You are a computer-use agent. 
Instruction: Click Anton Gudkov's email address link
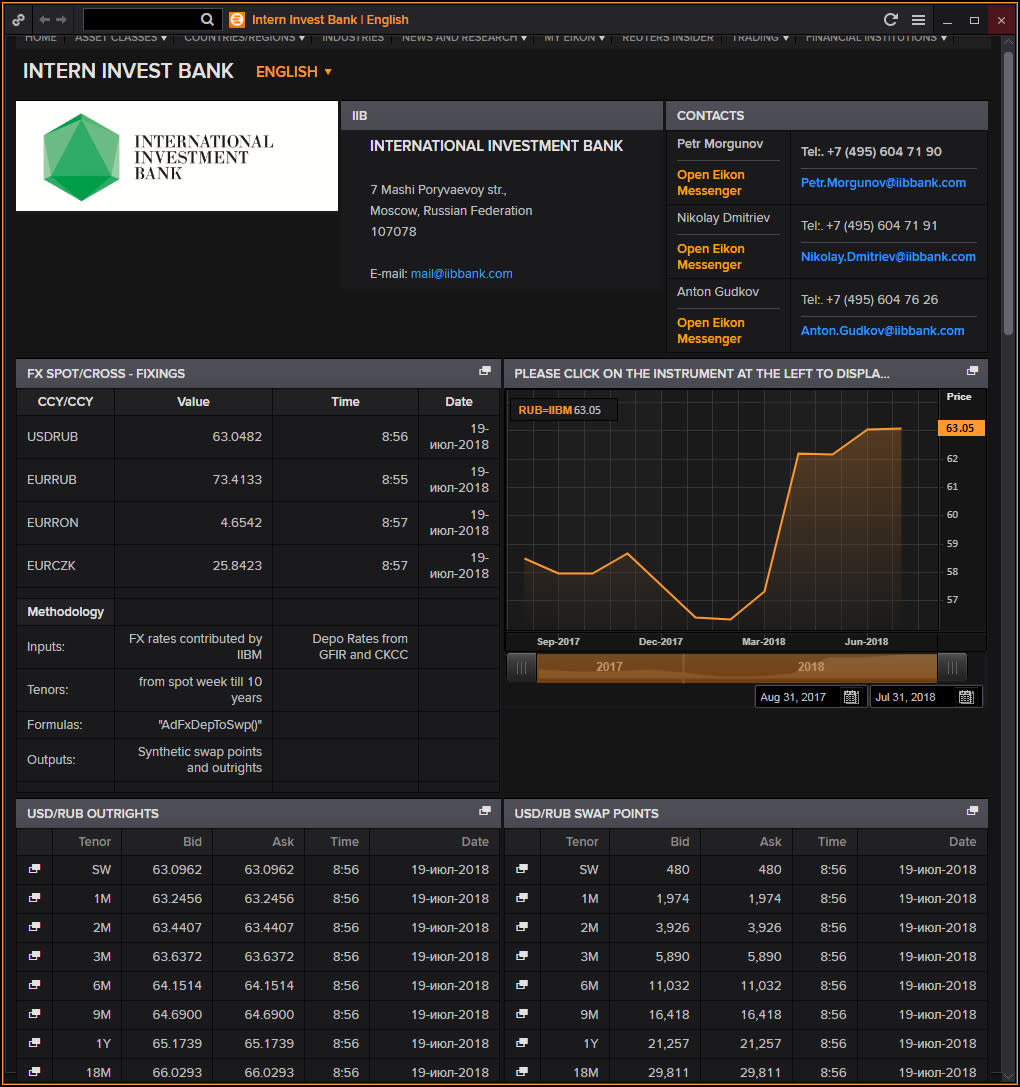click(x=882, y=331)
